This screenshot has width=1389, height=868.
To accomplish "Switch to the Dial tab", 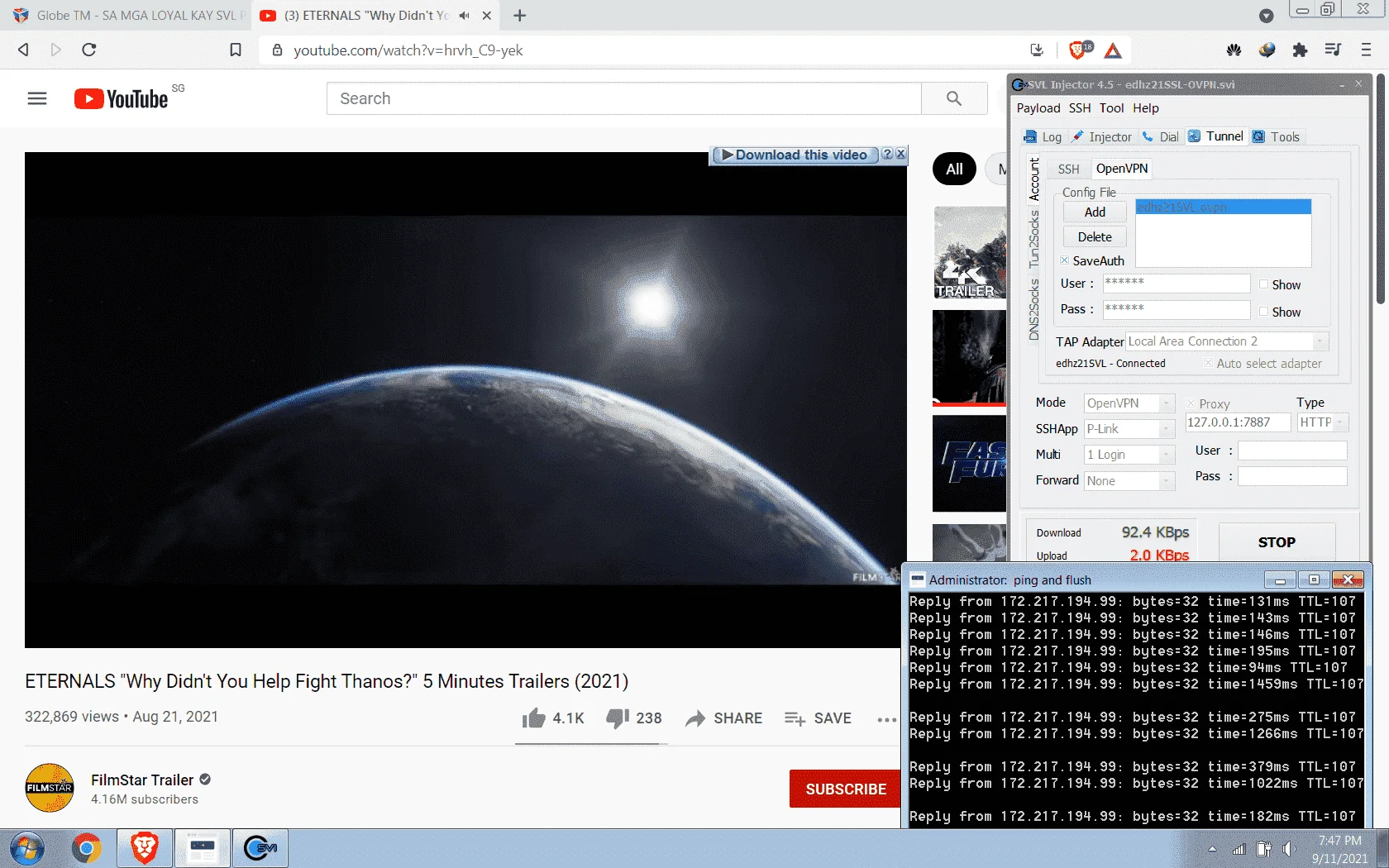I will point(1161,137).
